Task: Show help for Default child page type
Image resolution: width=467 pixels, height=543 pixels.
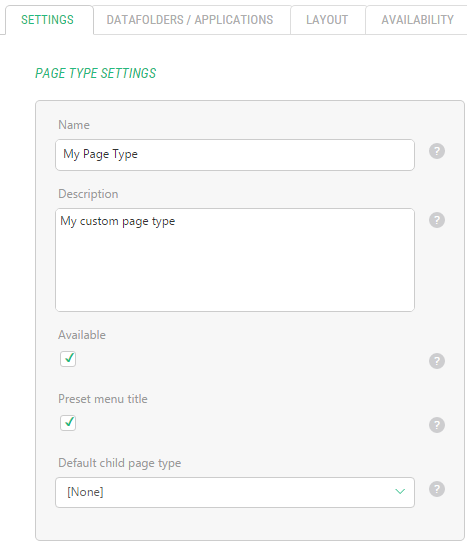Action: pos(437,489)
